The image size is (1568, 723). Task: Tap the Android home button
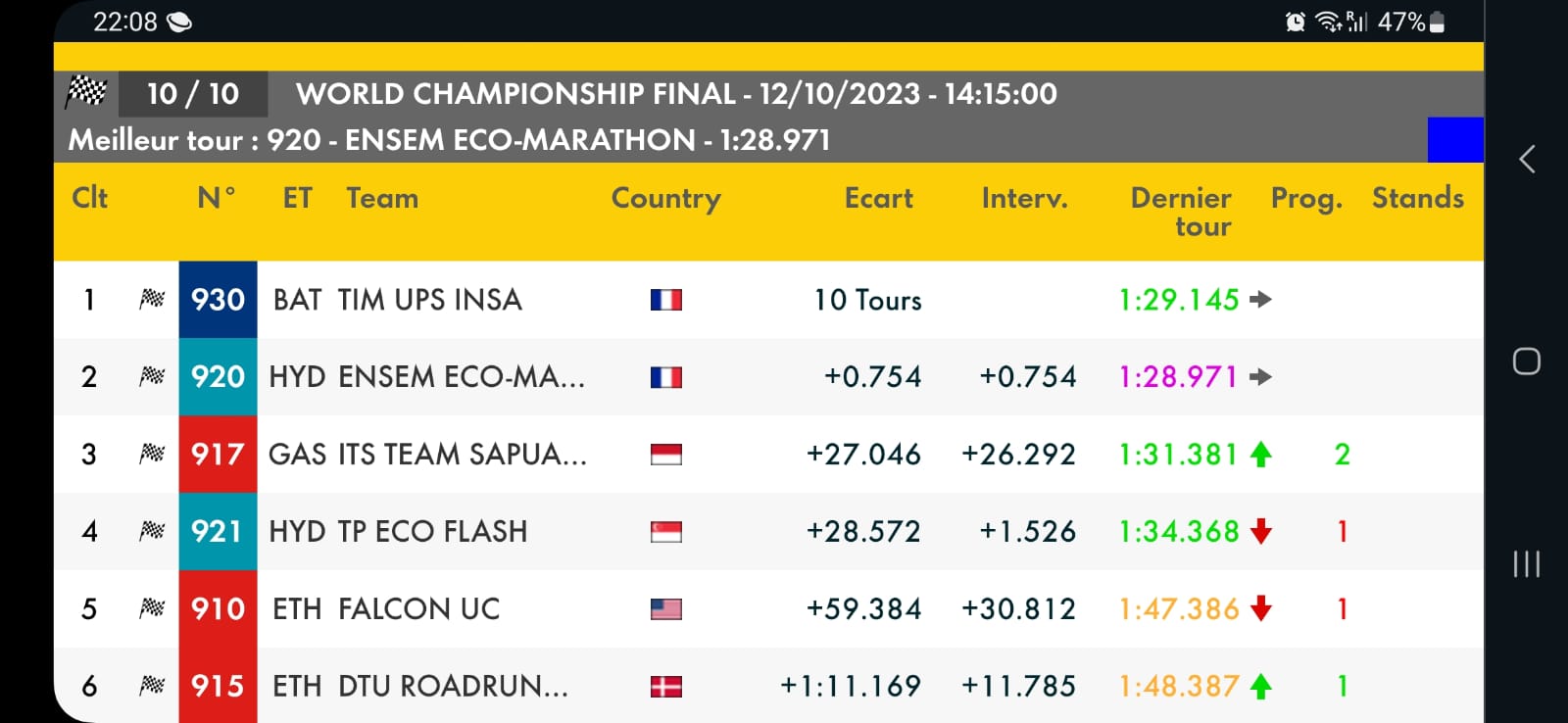click(x=1526, y=361)
